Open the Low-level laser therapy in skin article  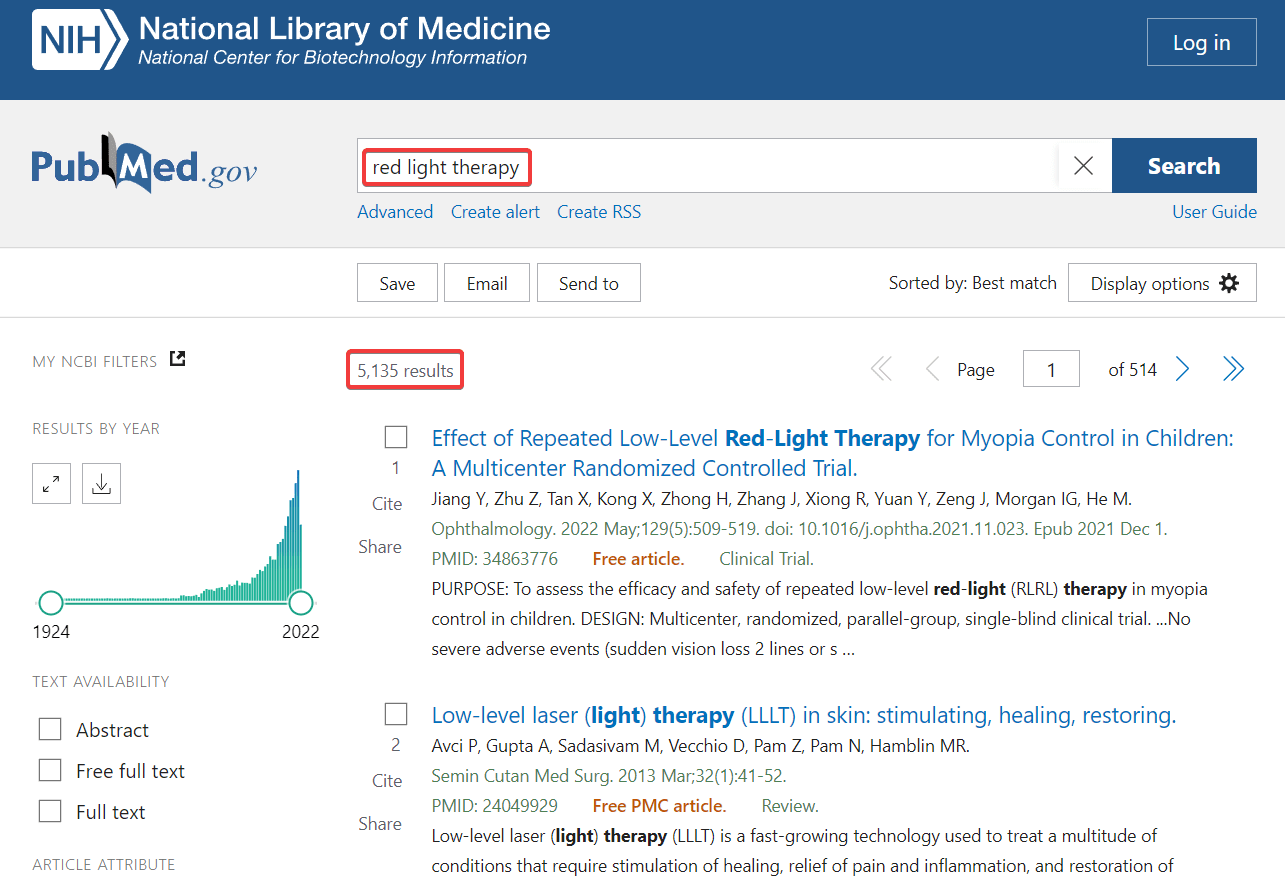tap(803, 715)
